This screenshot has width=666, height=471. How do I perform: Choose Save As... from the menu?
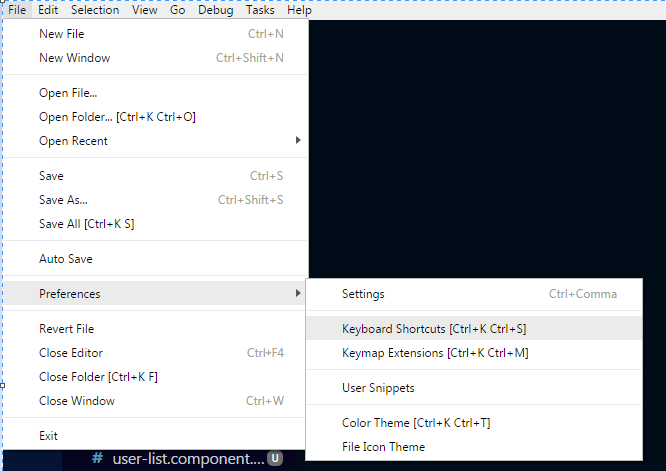tap(63, 200)
